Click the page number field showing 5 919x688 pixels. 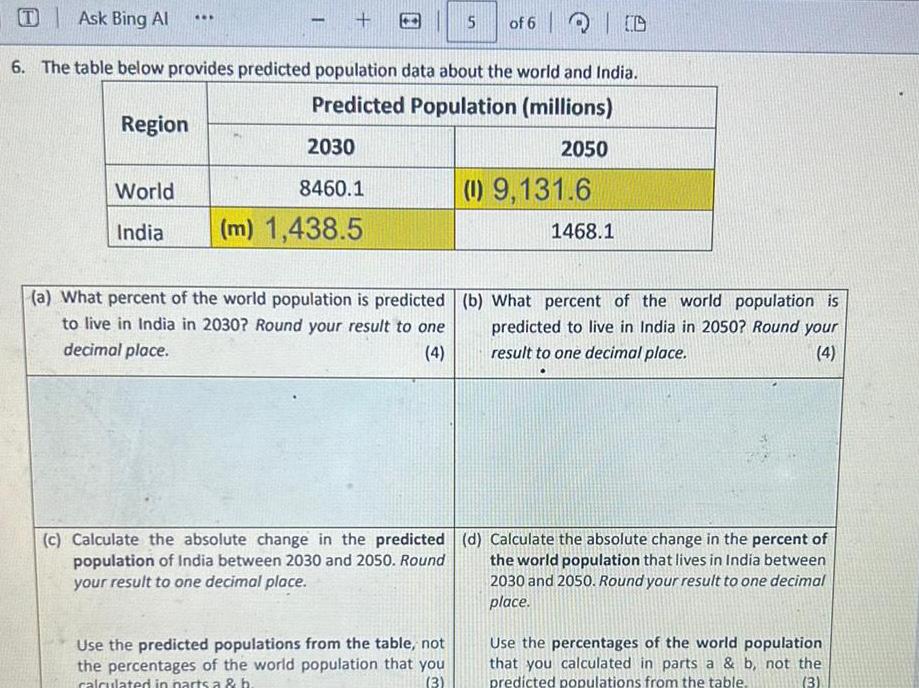[472, 22]
